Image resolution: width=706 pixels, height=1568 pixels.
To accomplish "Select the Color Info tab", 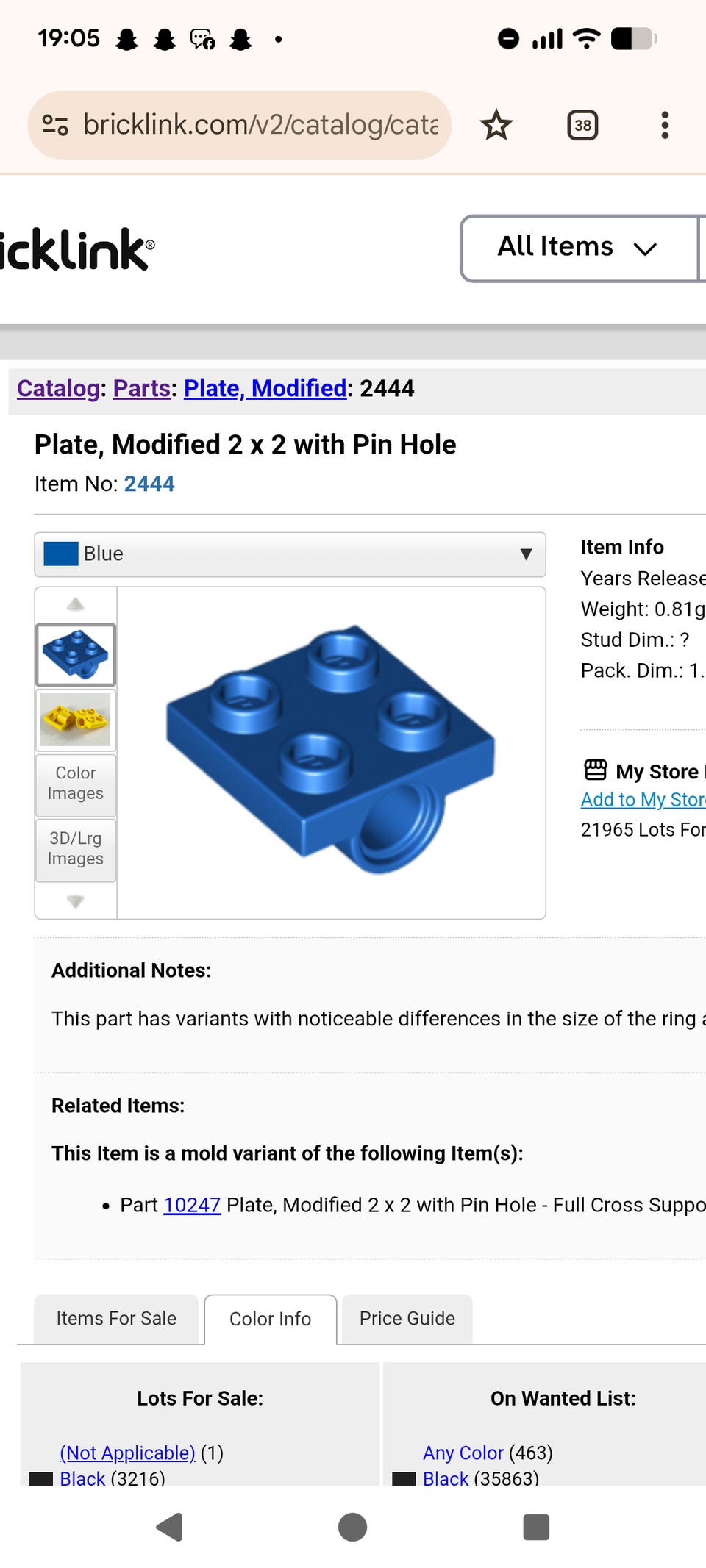I will point(271,1320).
